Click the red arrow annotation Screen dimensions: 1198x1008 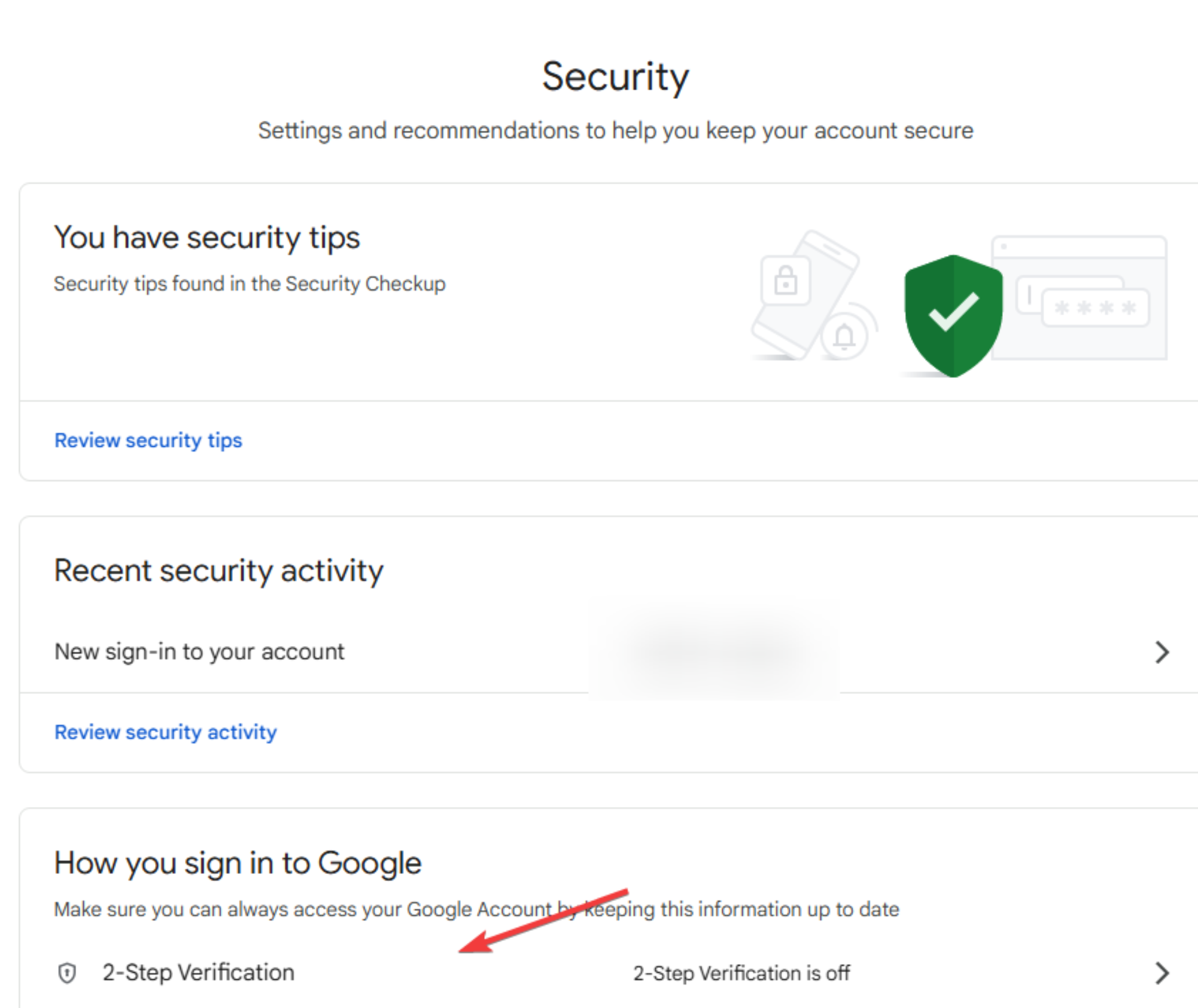(542, 921)
